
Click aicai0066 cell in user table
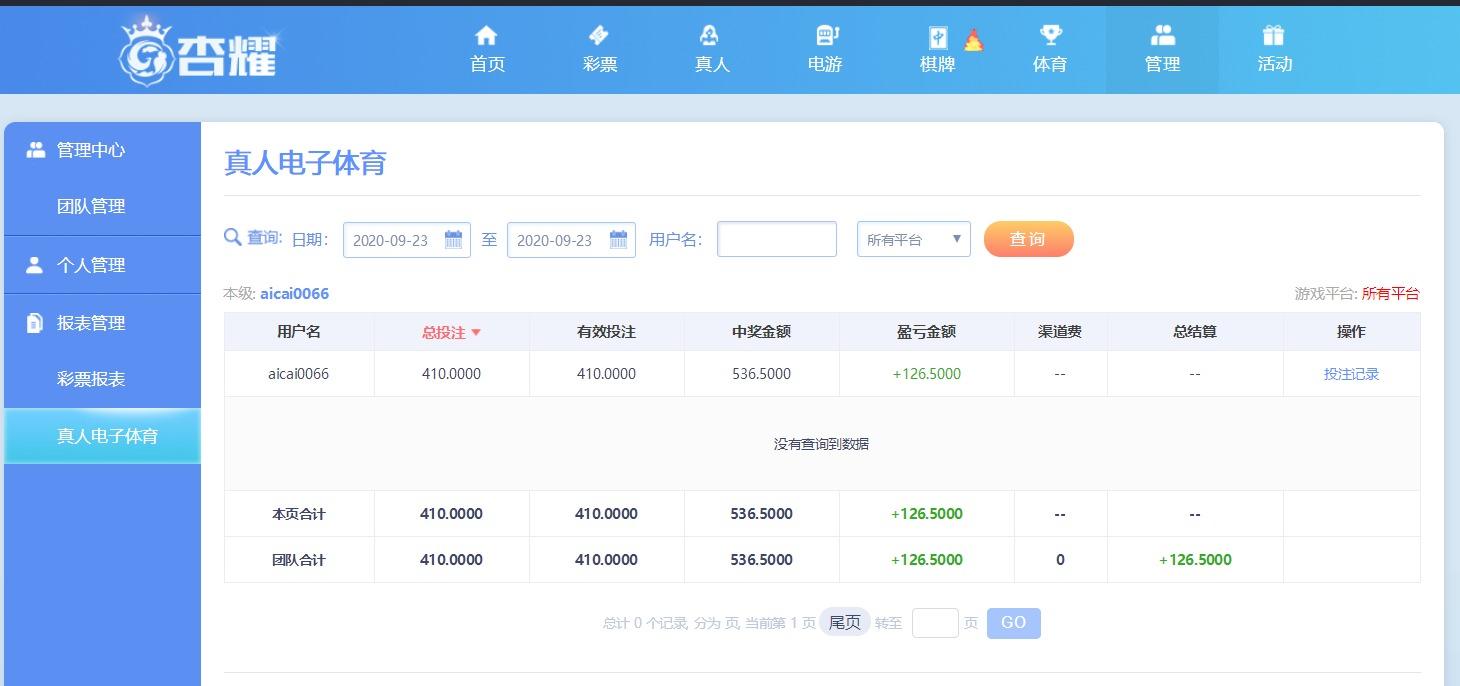pyautogui.click(x=298, y=374)
